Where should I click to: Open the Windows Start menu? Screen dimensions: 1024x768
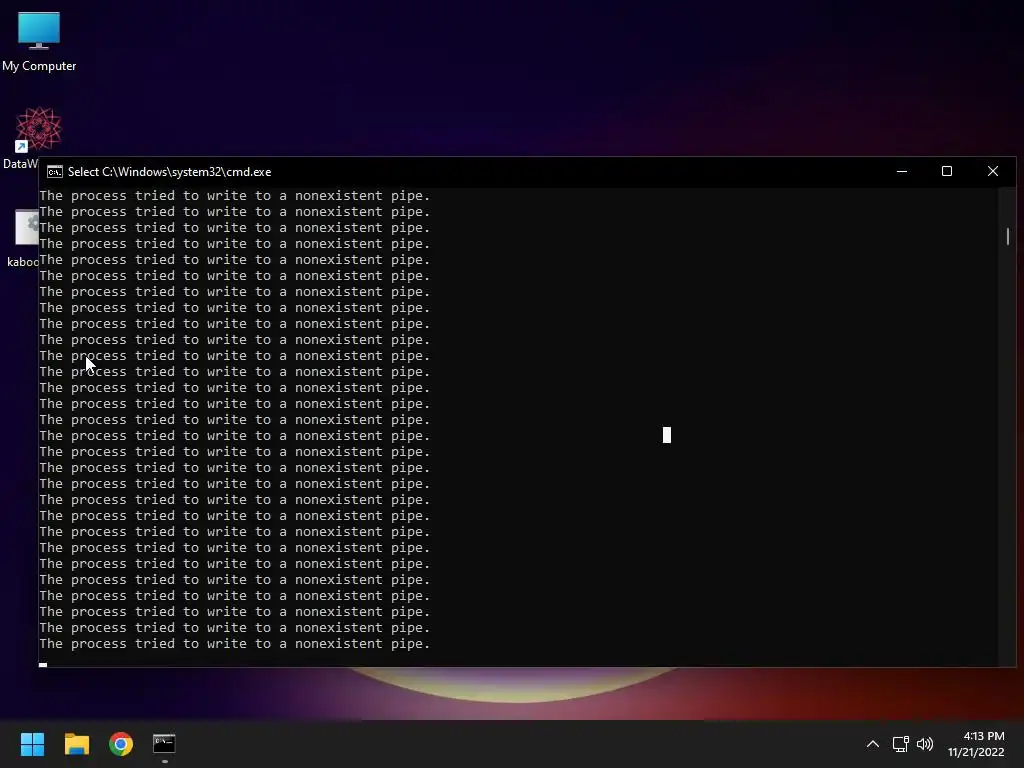pos(32,744)
